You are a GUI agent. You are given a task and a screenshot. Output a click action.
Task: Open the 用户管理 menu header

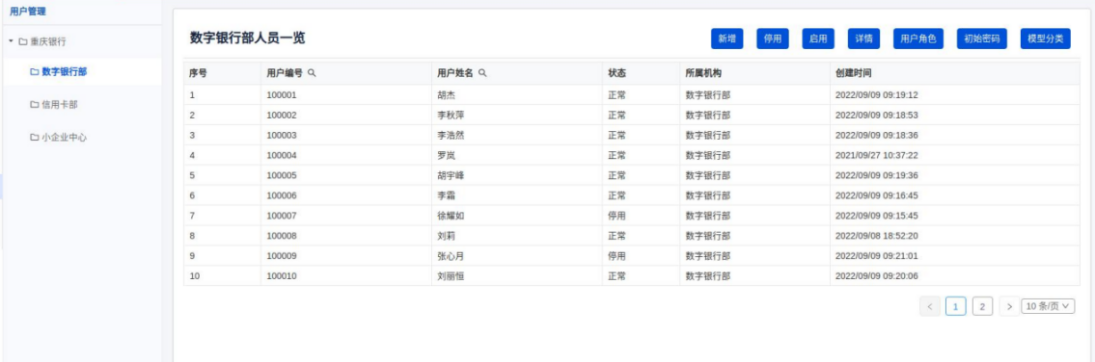(x=28, y=11)
